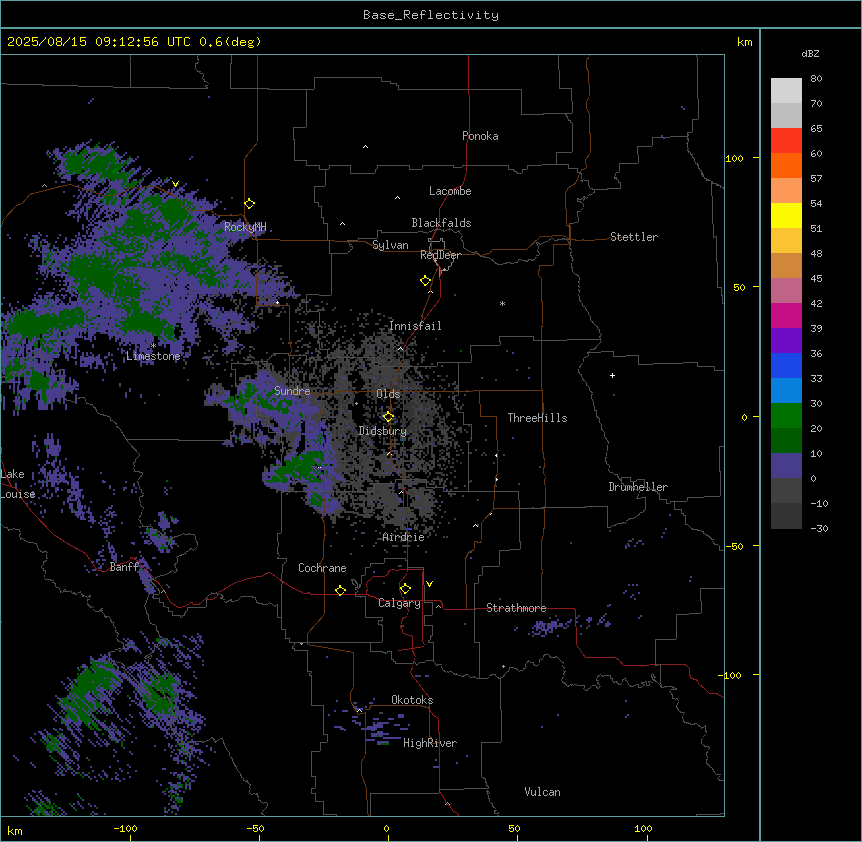The width and height of the screenshot is (862, 842).
Task: Click the Sylvan map label
Action: 390,245
